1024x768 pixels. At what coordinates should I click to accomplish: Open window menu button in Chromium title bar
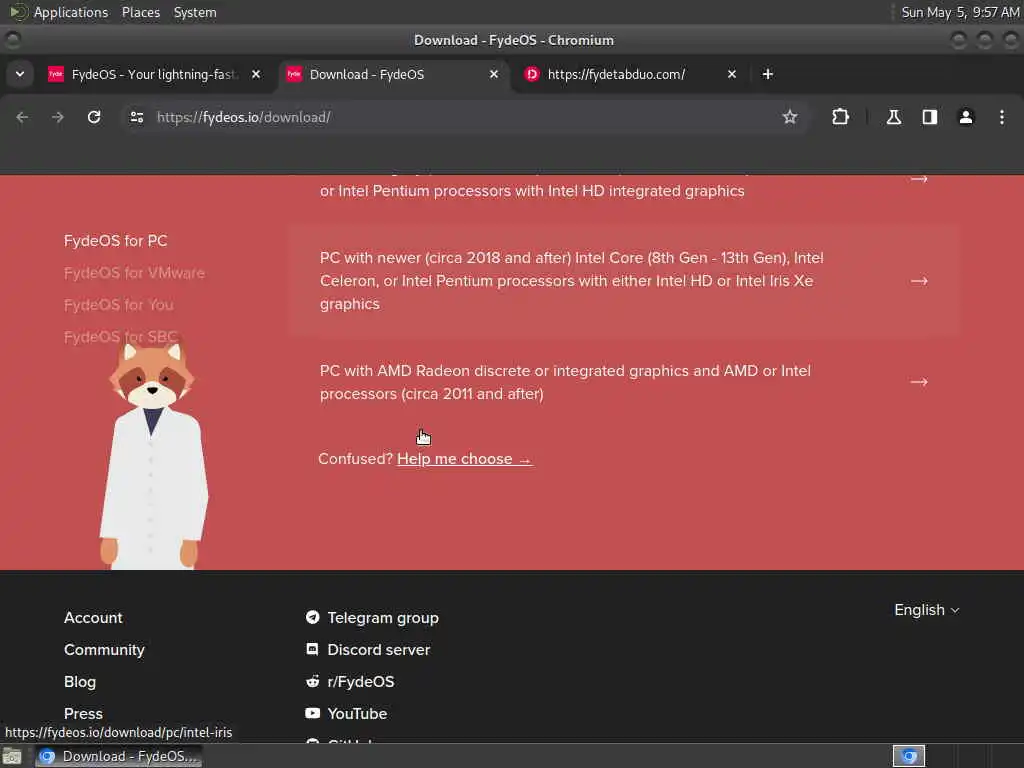tap(12, 40)
